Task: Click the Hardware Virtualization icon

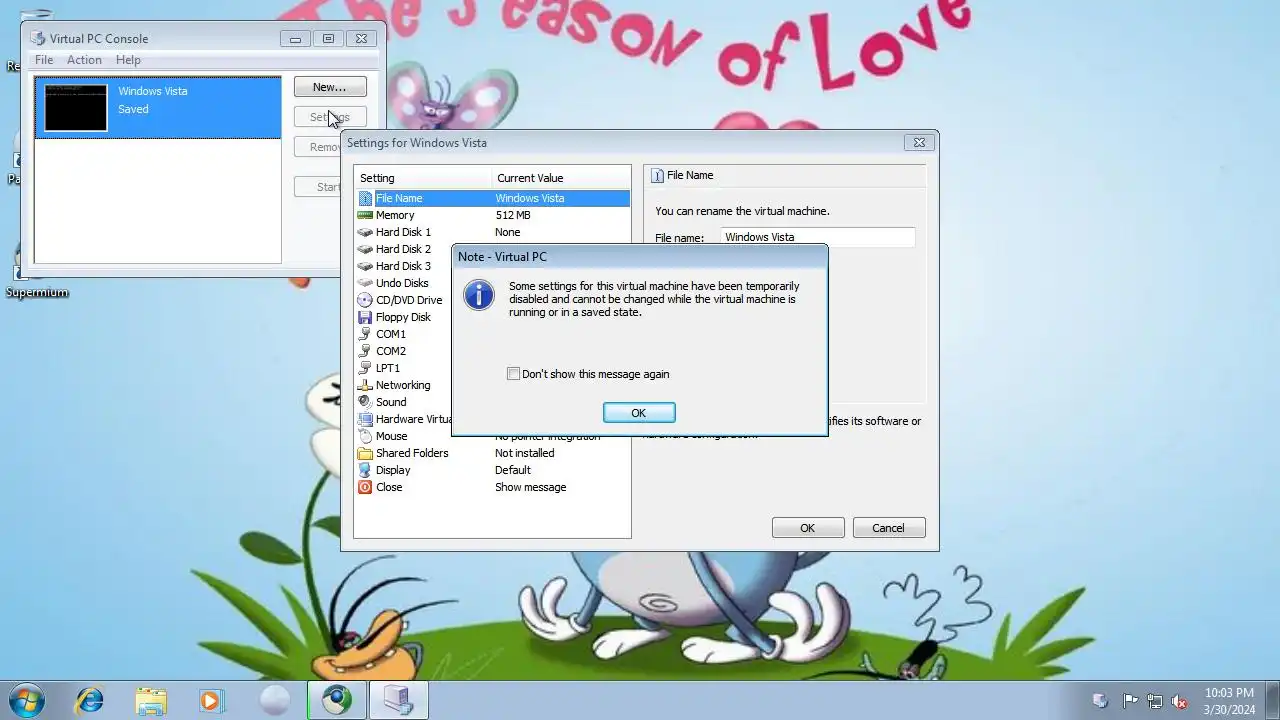Action: (365, 419)
